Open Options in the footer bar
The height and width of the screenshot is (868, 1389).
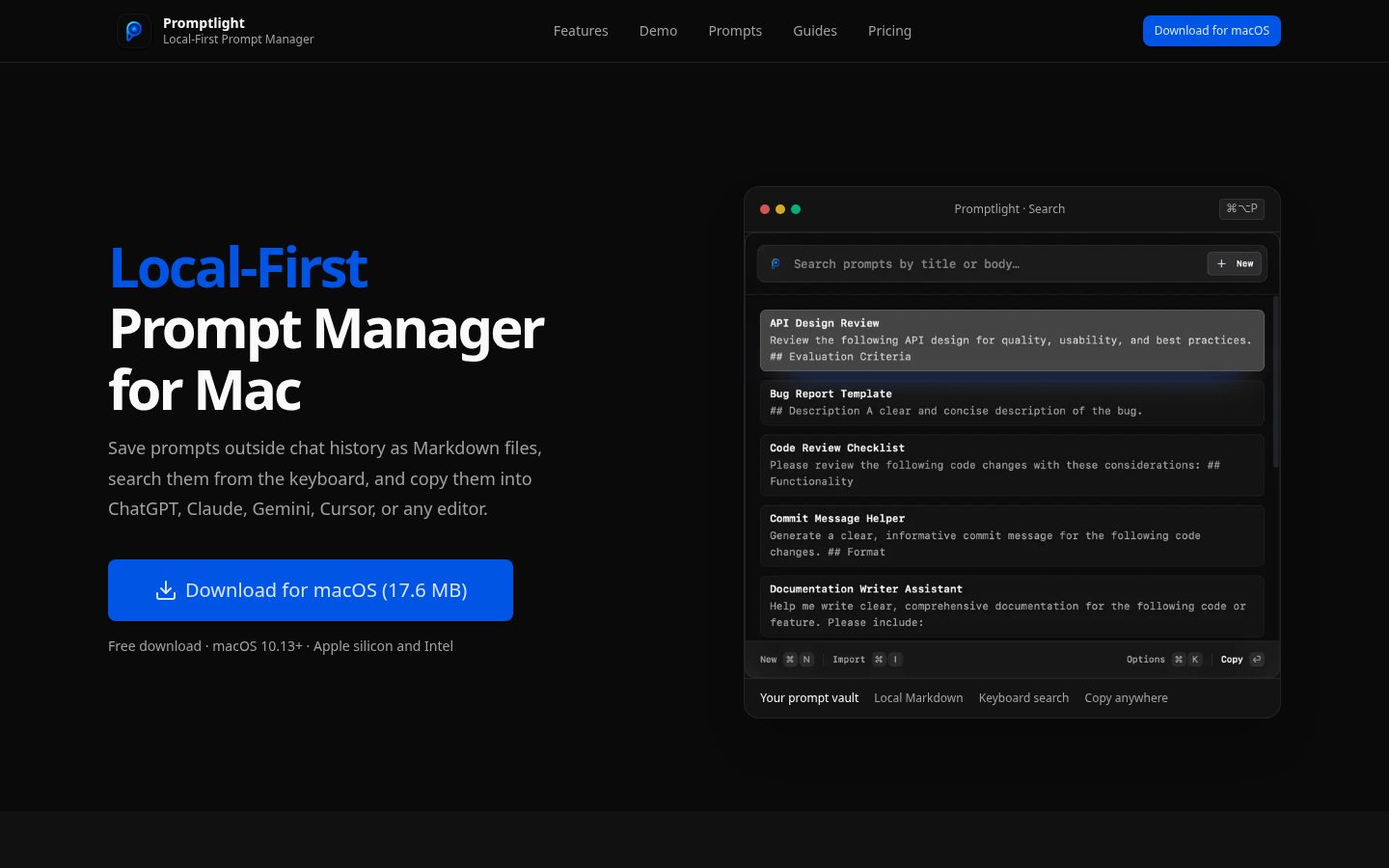pos(1146,660)
